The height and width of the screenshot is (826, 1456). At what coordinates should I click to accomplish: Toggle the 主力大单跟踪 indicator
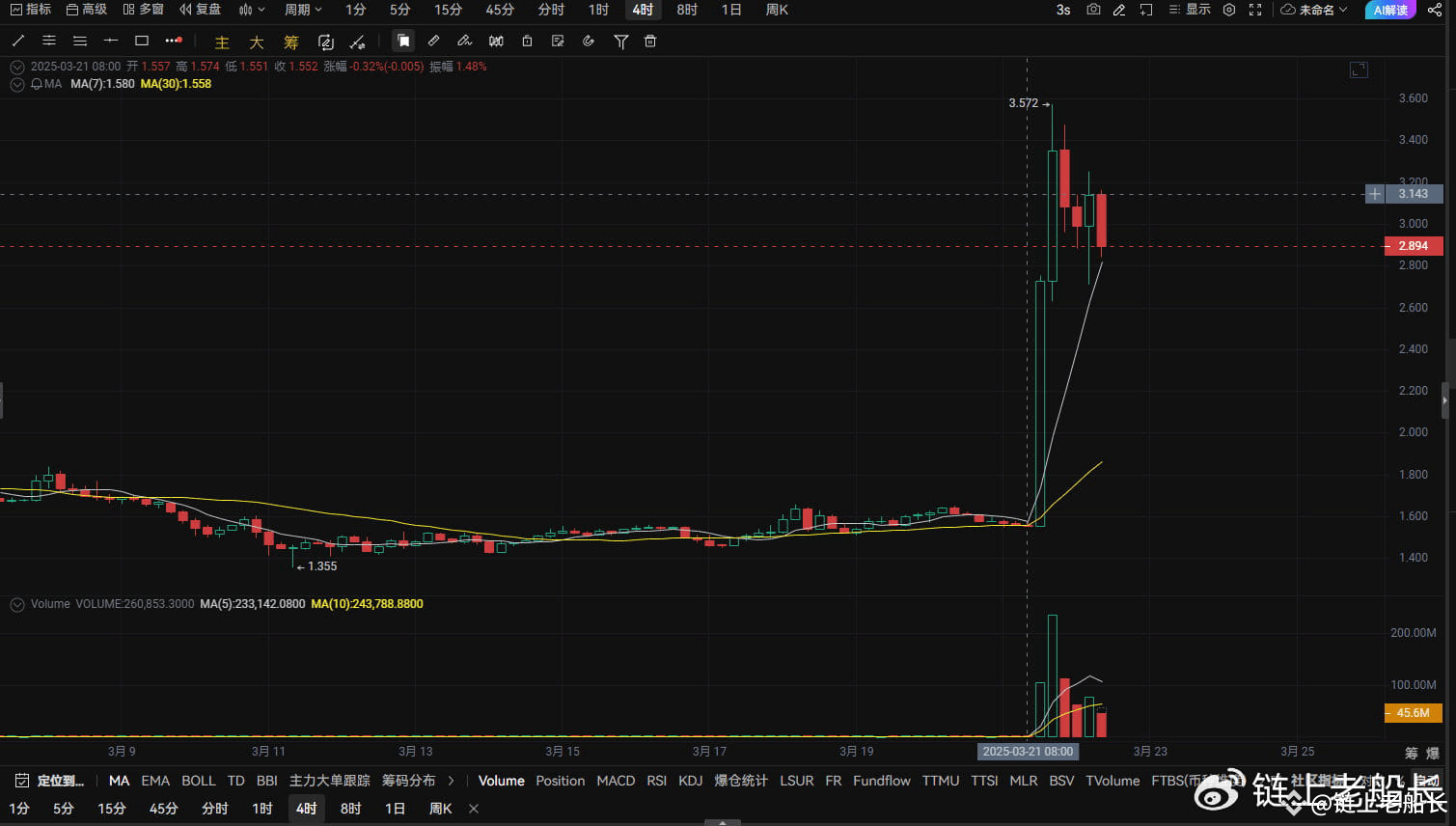pos(330,781)
